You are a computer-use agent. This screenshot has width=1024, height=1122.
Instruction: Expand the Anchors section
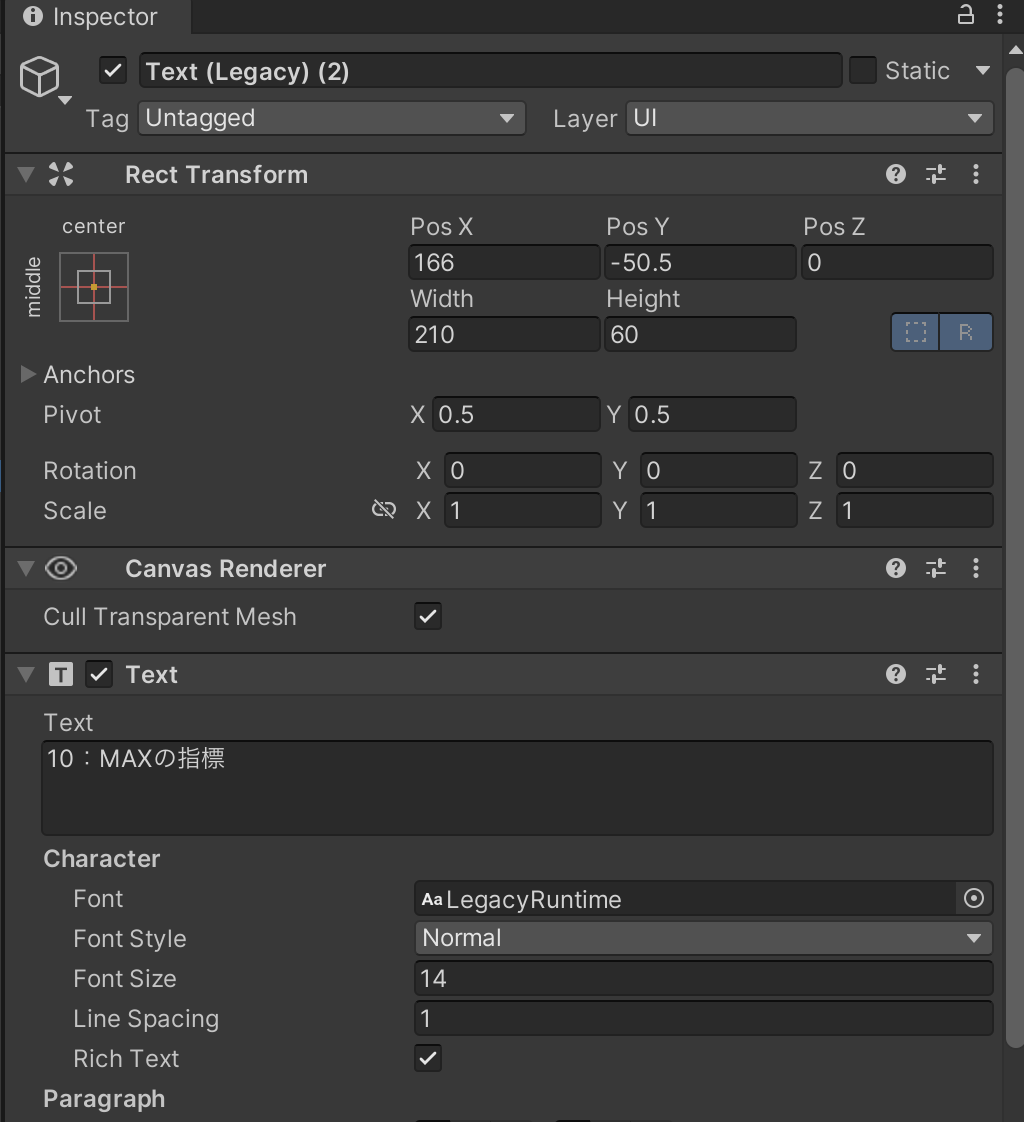pos(27,374)
